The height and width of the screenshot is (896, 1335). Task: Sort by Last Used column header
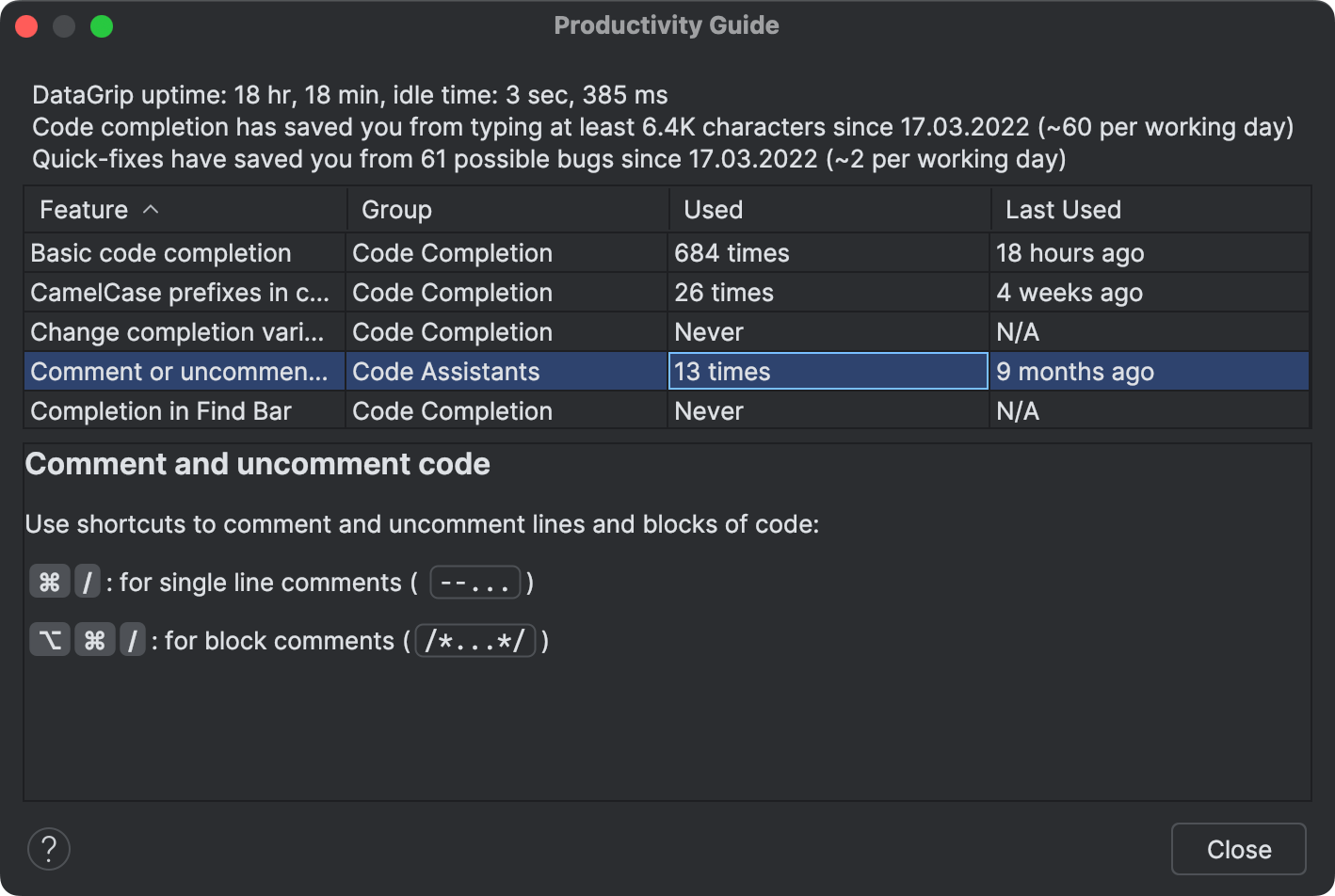pos(1063,210)
